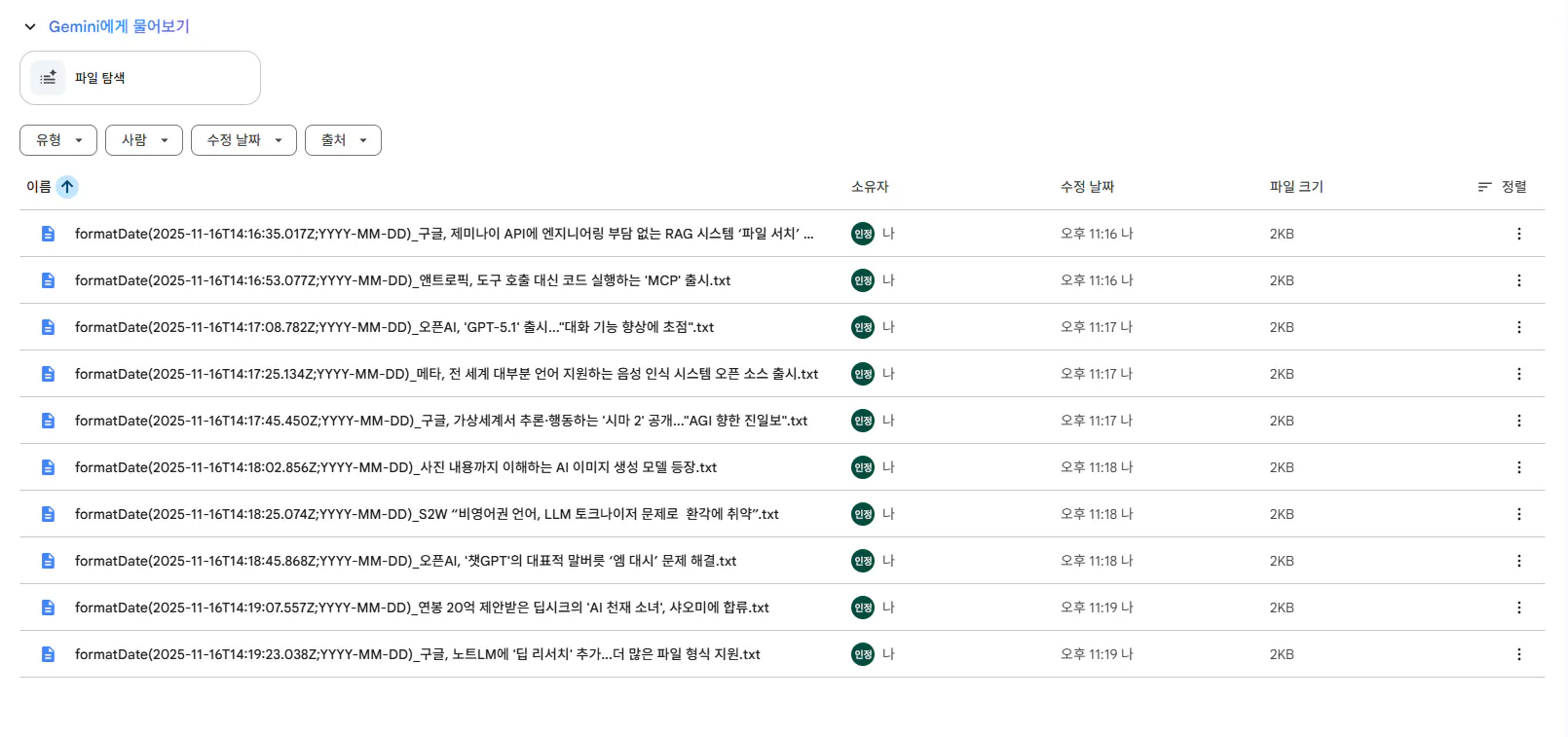The height and width of the screenshot is (737, 1568).
Task: Select the file S2W 비영어권 언어, LLM 토크나이저 문제.txt
Action: coord(427,514)
